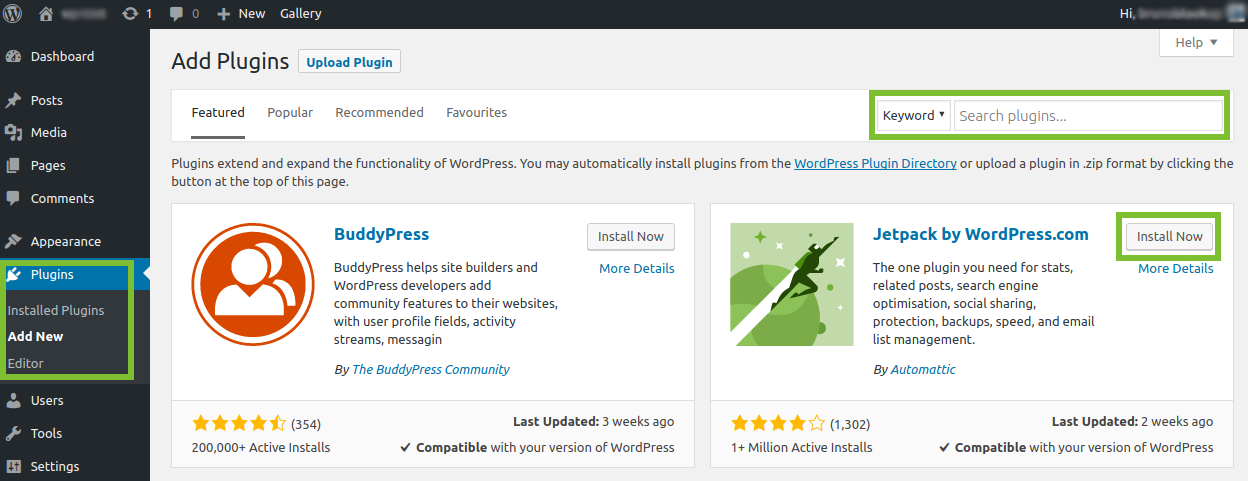
Task: Open the WordPress Plugin Directory link
Action: (x=875, y=164)
